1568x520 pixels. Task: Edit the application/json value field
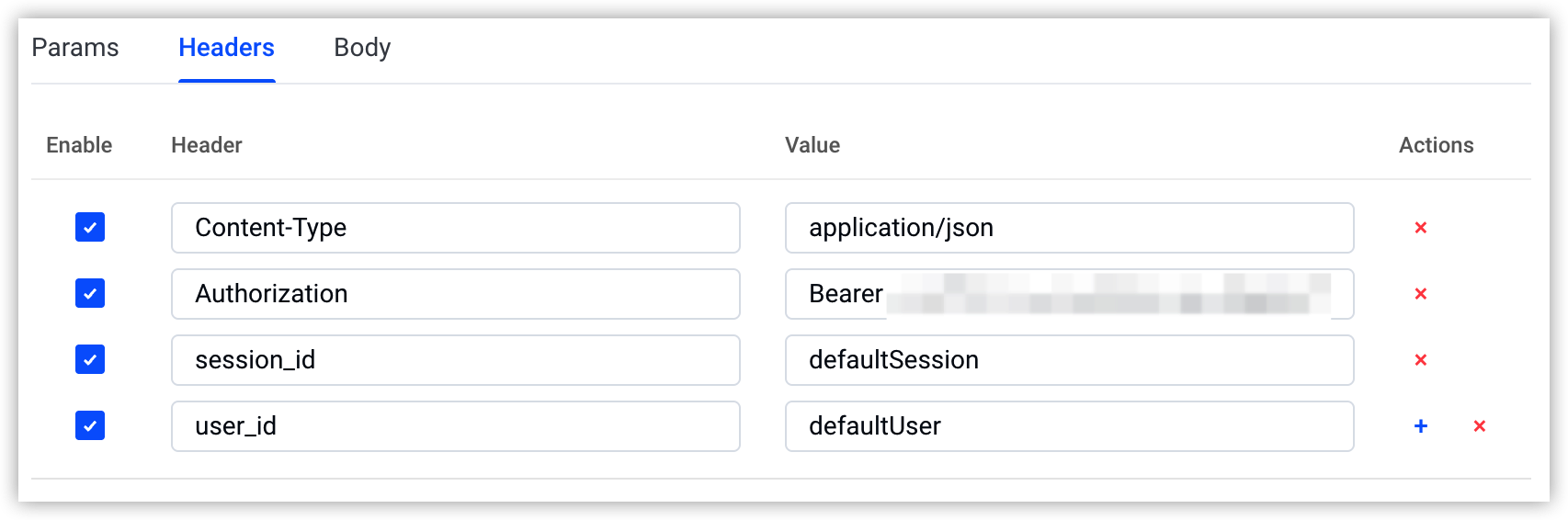click(x=1070, y=228)
